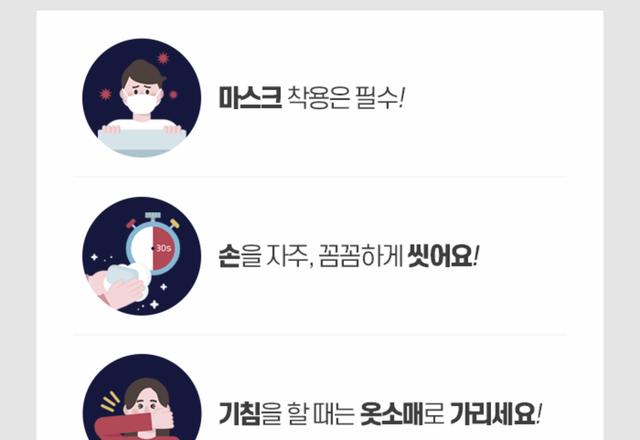Image resolution: width=640 pixels, height=440 pixels.
Task: Click the bold word 옷소매
Action: pyautogui.click(x=392, y=413)
